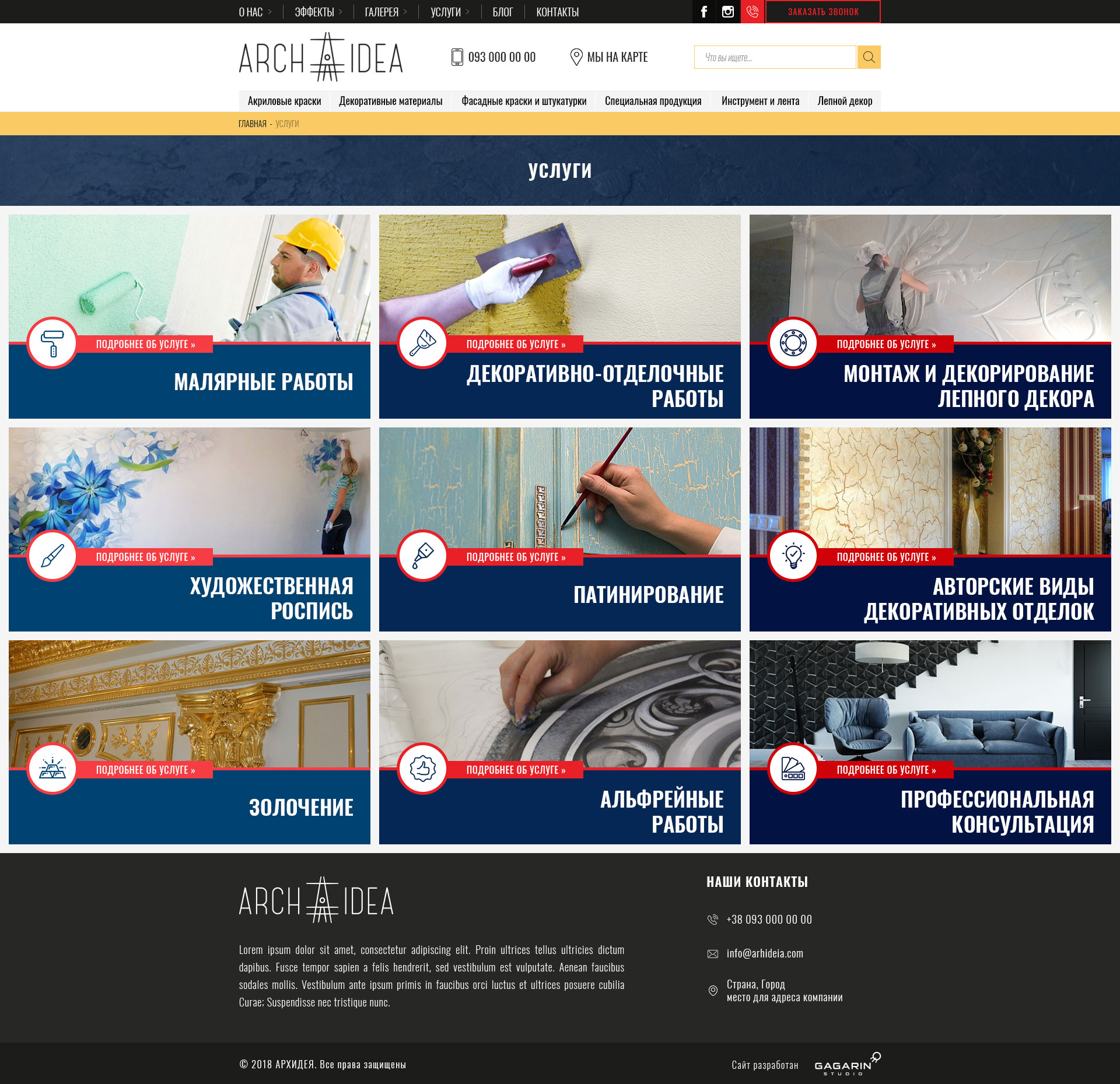Click the 093 000 00 00 header phone
The height and width of the screenshot is (1084, 1120).
(x=502, y=57)
